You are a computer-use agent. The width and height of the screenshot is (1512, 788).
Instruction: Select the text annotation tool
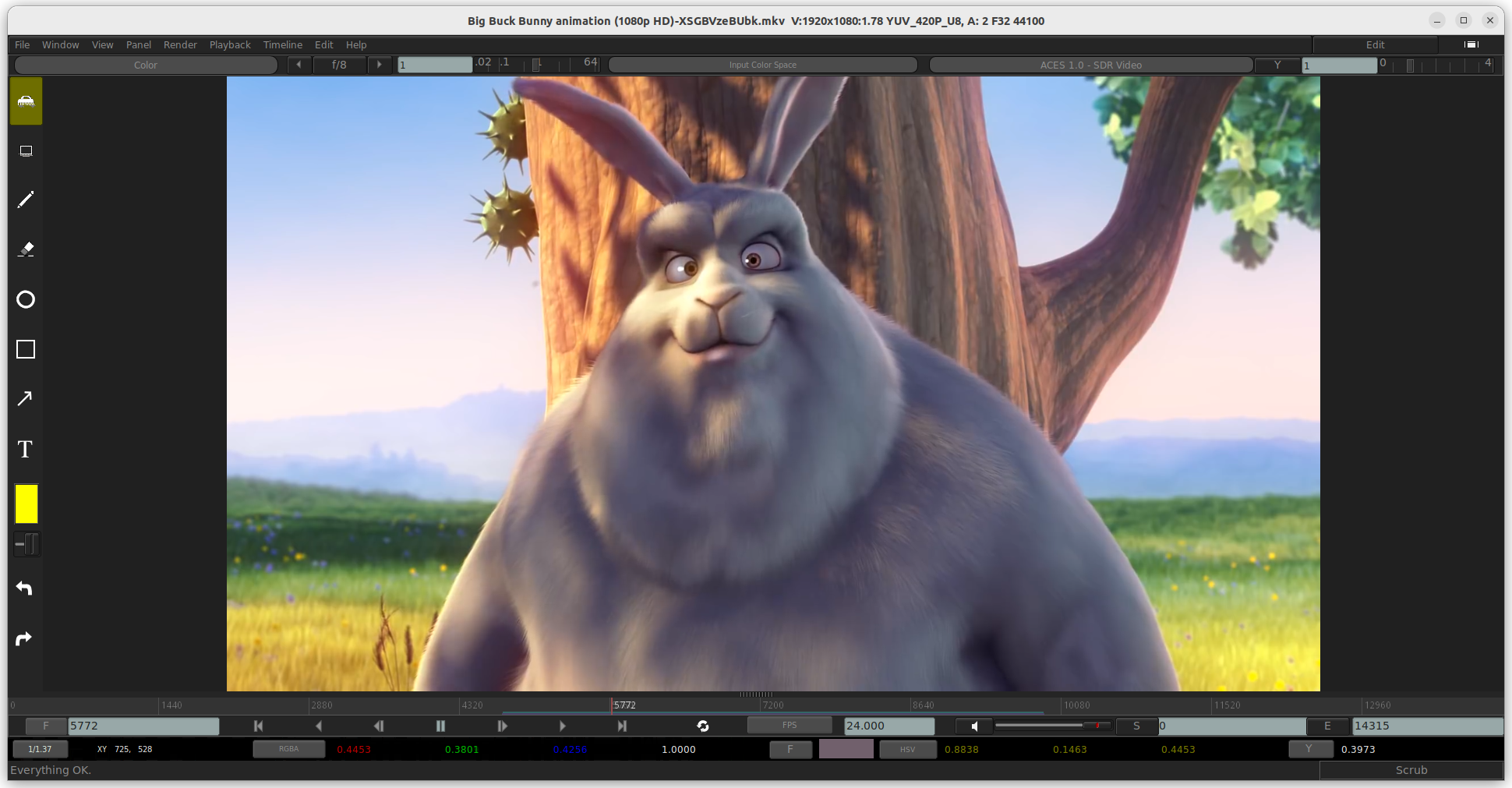26,449
